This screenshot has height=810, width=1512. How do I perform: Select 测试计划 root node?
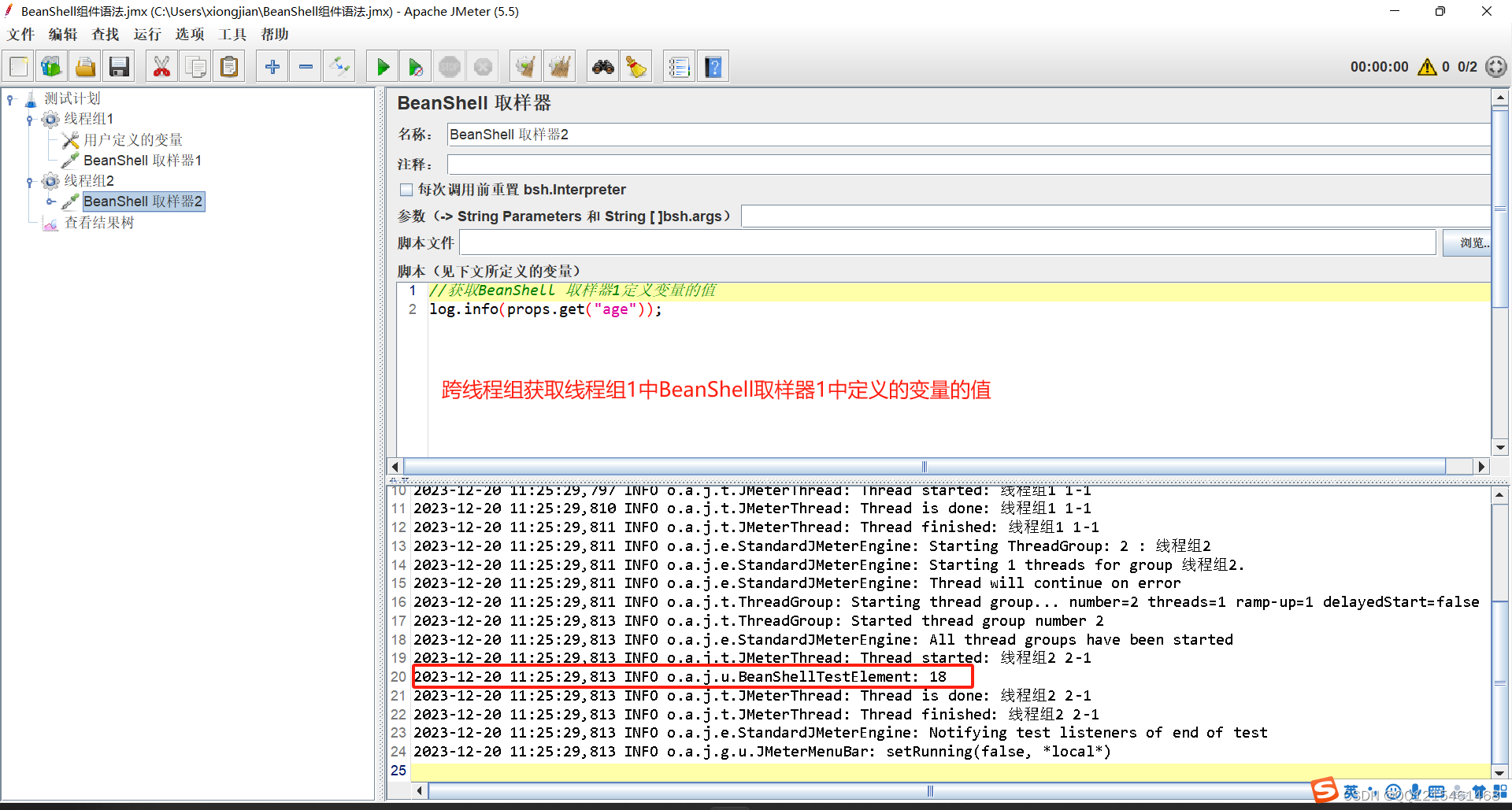click(72, 98)
